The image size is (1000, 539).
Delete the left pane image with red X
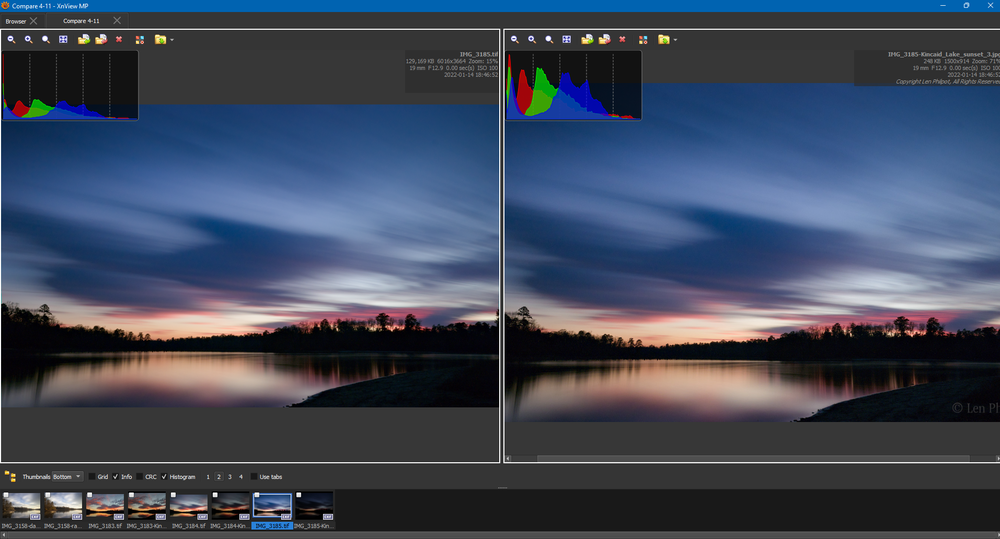119,40
